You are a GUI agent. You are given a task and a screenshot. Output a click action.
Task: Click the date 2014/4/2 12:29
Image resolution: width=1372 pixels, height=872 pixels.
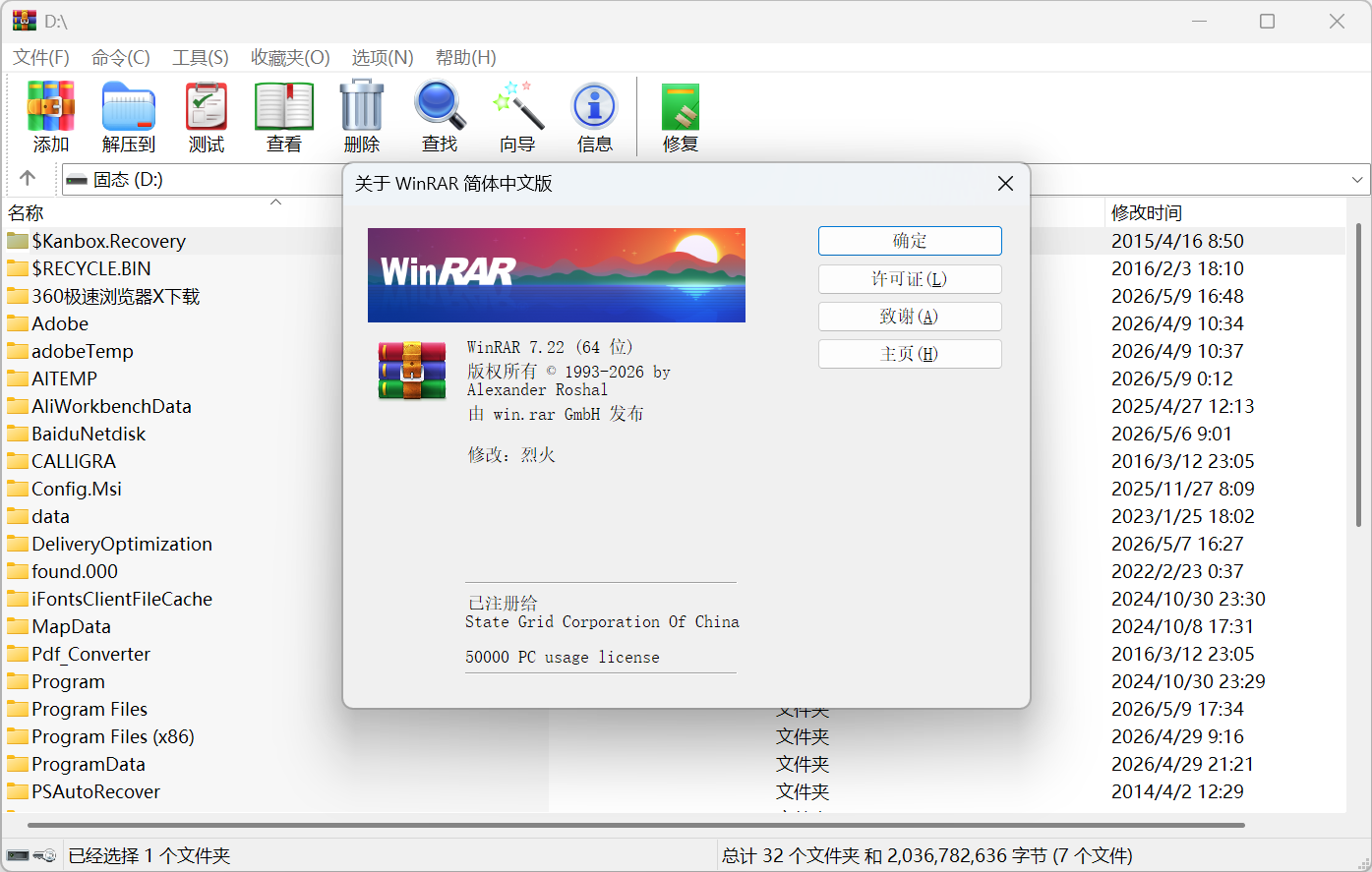(x=1177, y=791)
